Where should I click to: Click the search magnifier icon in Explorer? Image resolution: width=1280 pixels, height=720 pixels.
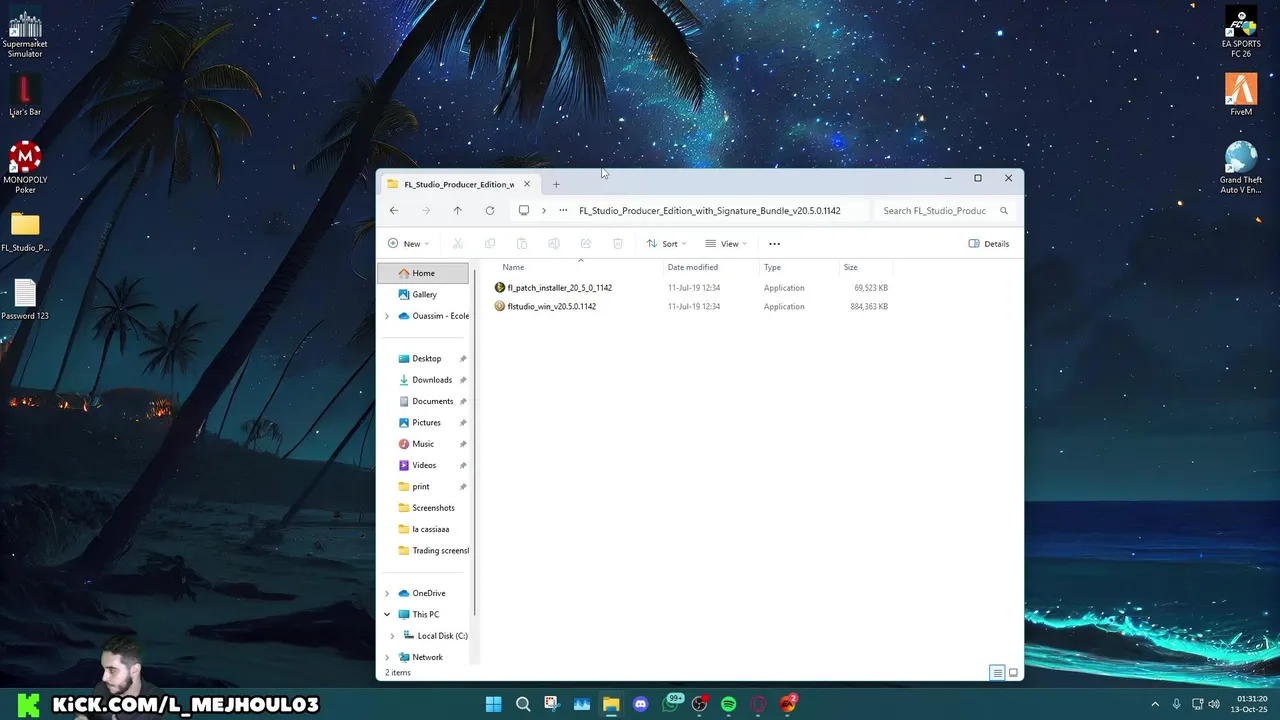[x=1004, y=211]
